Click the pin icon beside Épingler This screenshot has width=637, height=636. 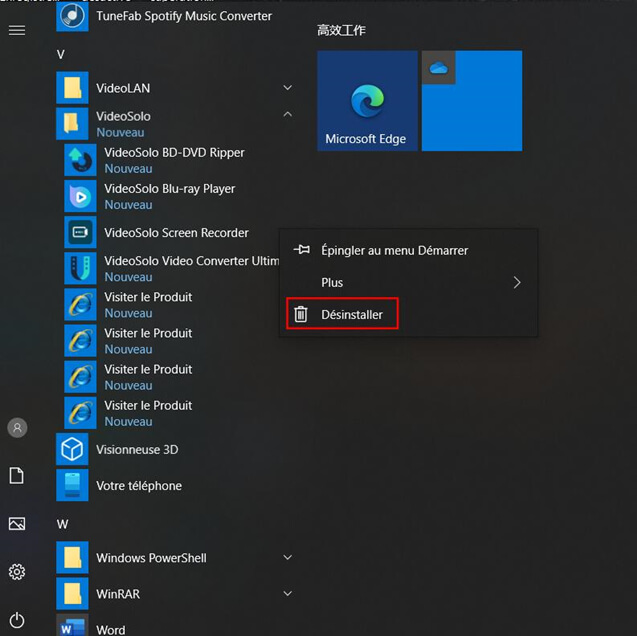pyautogui.click(x=301, y=250)
